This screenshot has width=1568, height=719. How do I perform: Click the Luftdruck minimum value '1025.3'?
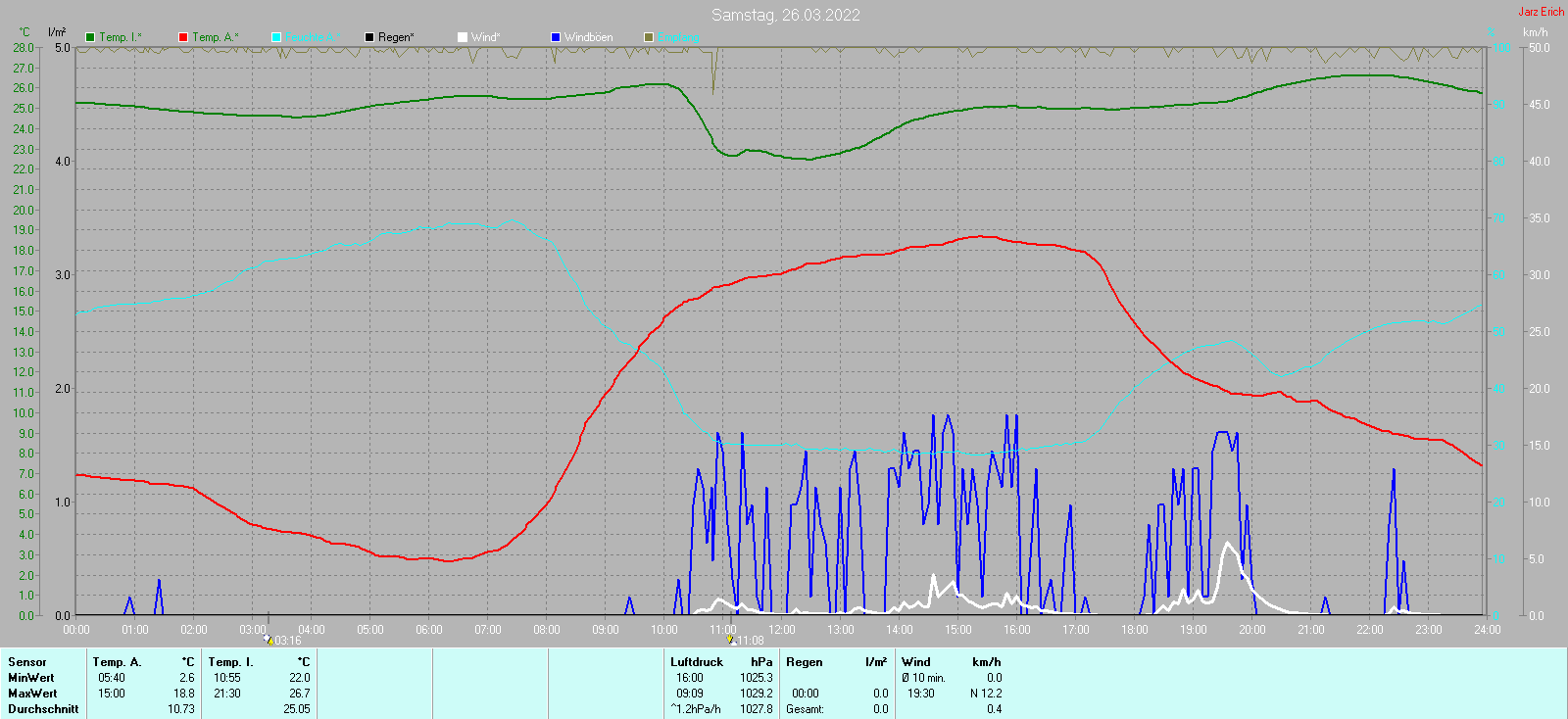coord(757,678)
